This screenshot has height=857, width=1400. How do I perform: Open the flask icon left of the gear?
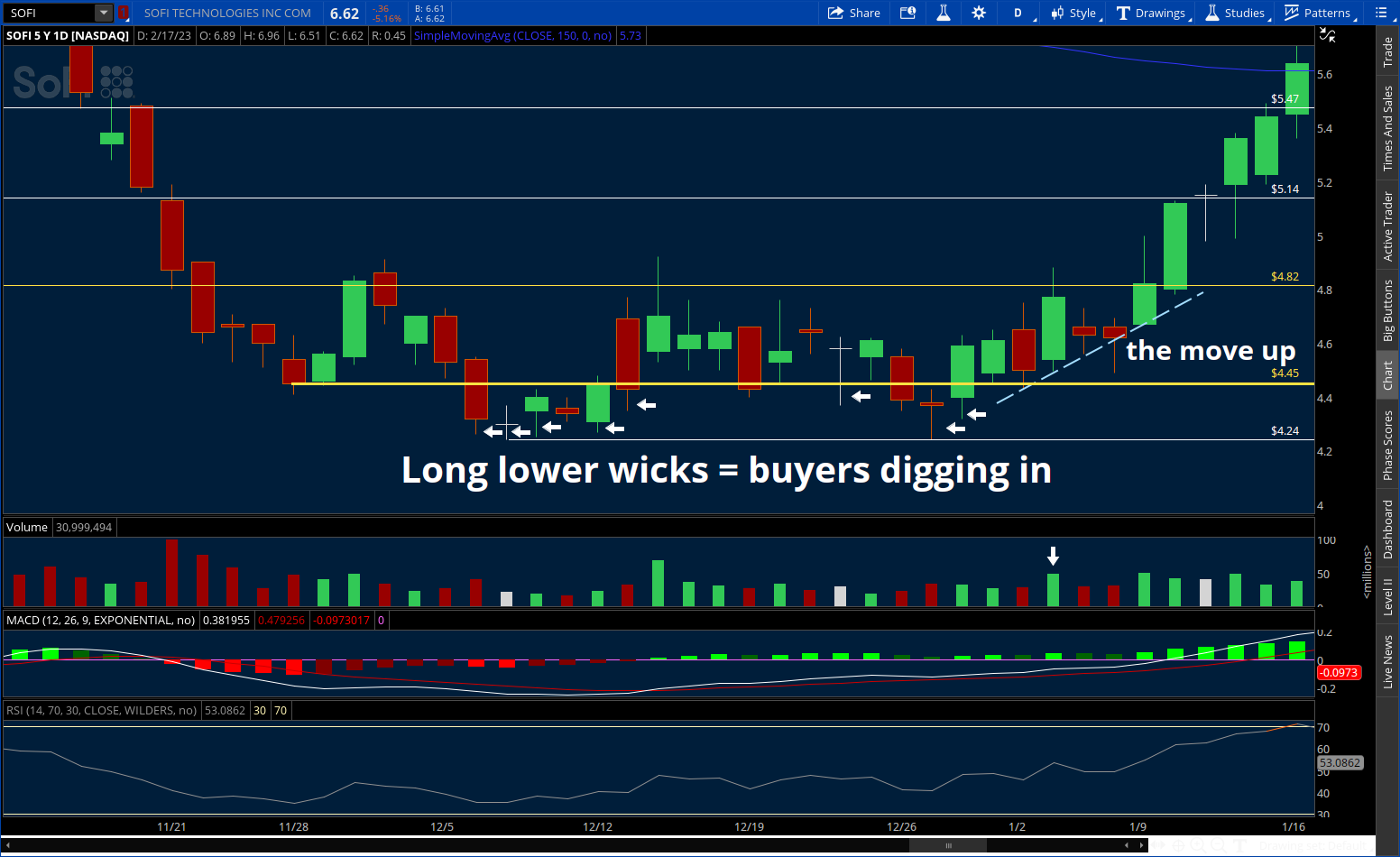coord(944,13)
